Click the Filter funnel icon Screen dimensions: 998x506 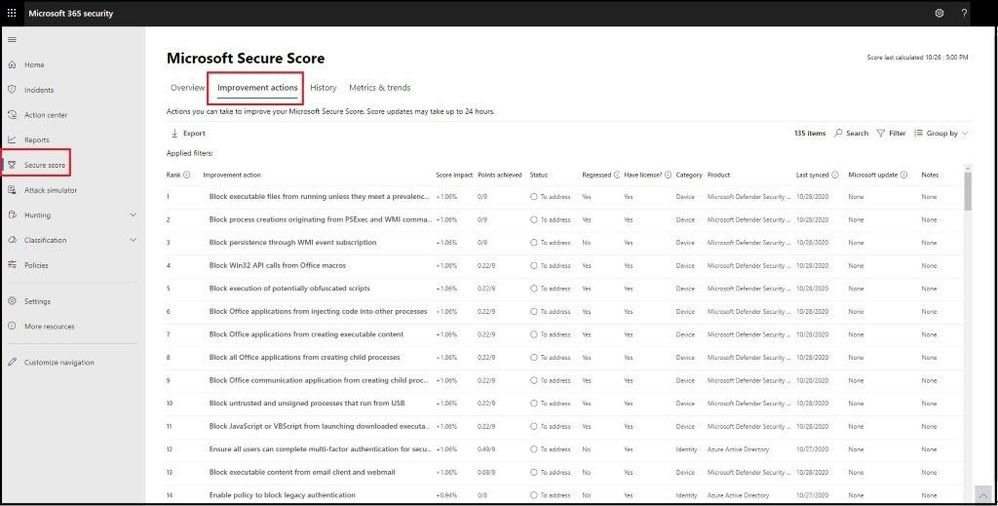click(x=880, y=133)
